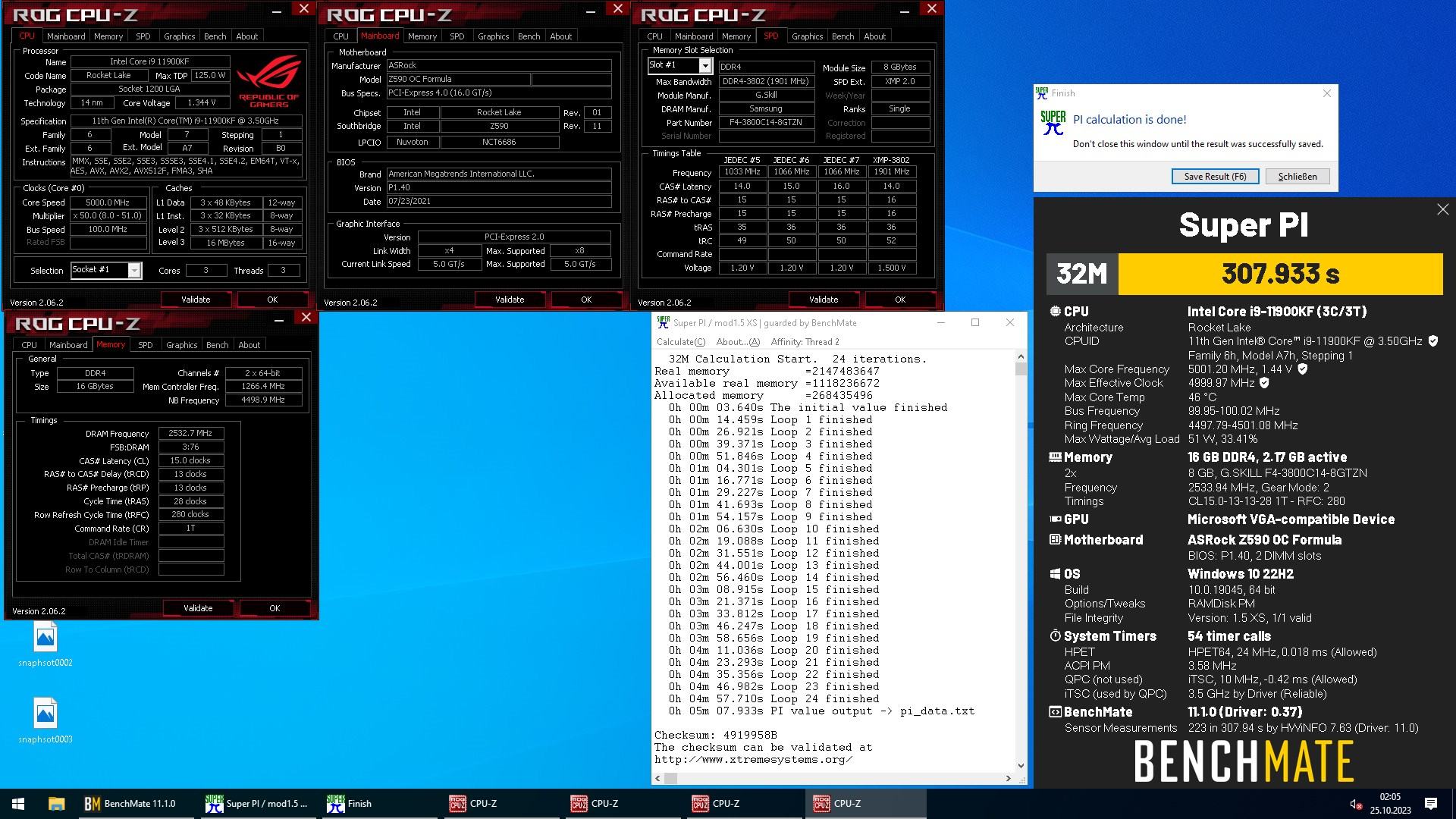Click Save Result (F6) button
Screen dimensions: 1456x819
click(x=1215, y=177)
